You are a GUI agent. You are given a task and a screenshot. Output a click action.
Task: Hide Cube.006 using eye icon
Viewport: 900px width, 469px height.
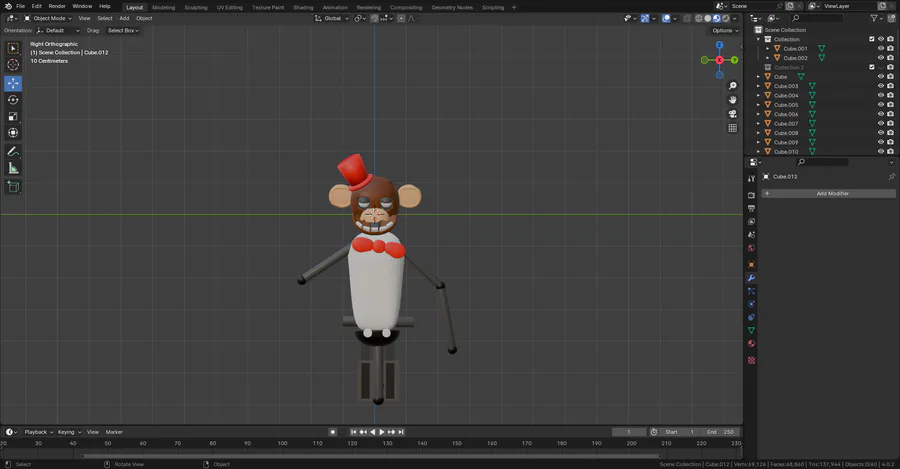tap(880, 114)
